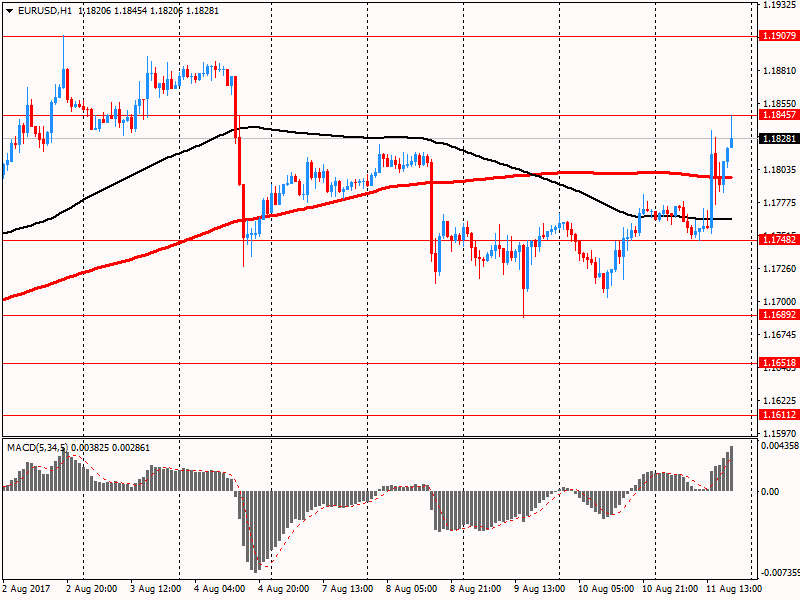Select the 1.17482 horizontal level label
Screen dimensions: 800x600
779,240
